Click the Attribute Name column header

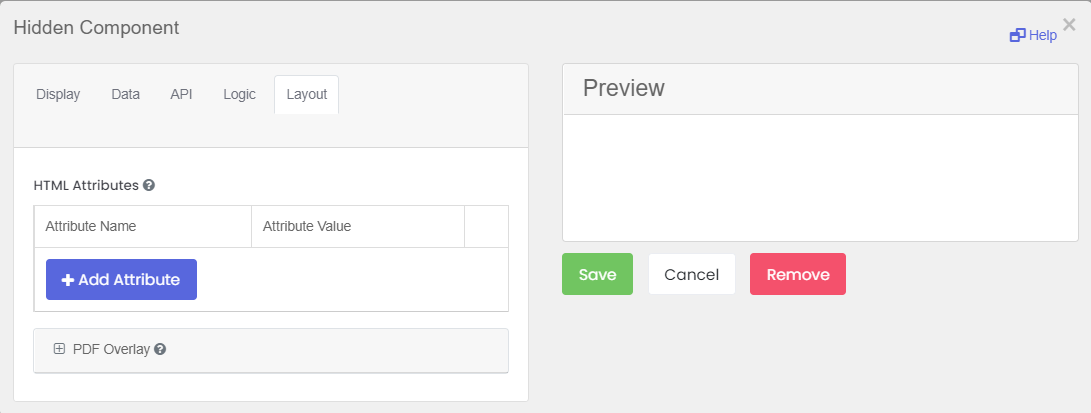pos(91,226)
